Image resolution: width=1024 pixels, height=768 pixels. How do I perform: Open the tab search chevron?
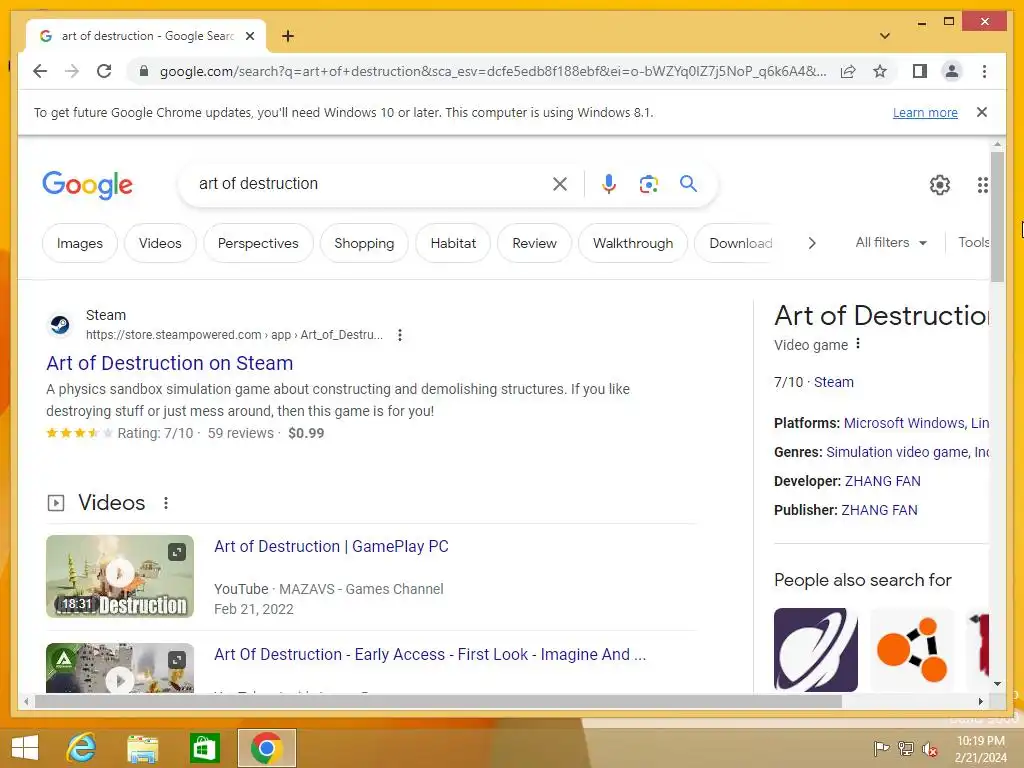885,36
